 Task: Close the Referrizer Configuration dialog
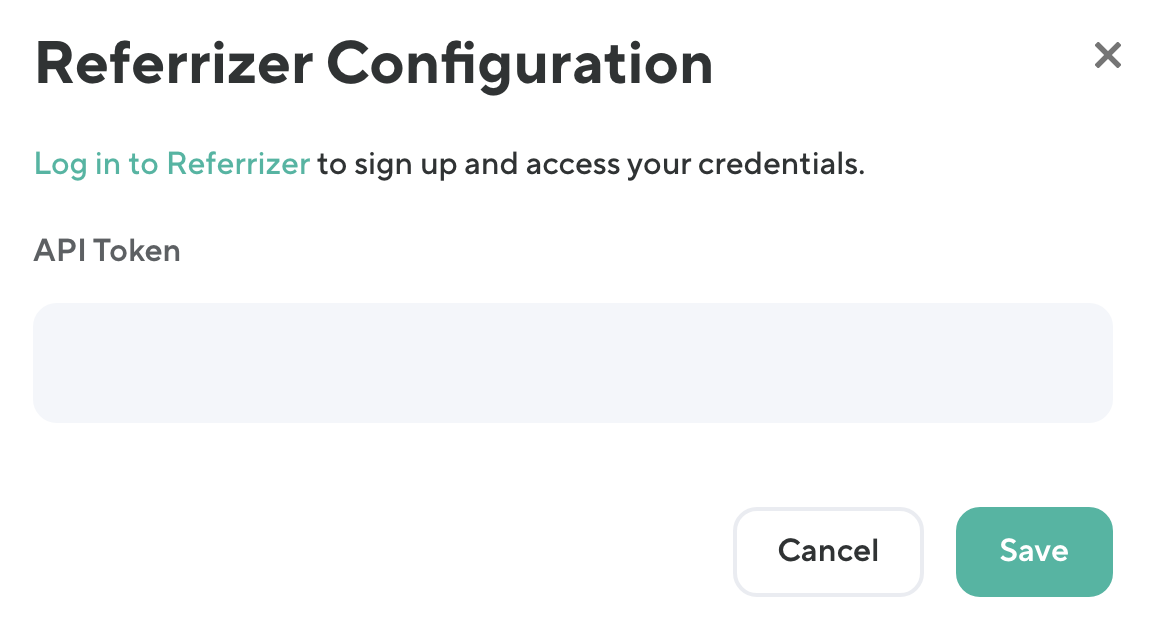pos(1107,56)
